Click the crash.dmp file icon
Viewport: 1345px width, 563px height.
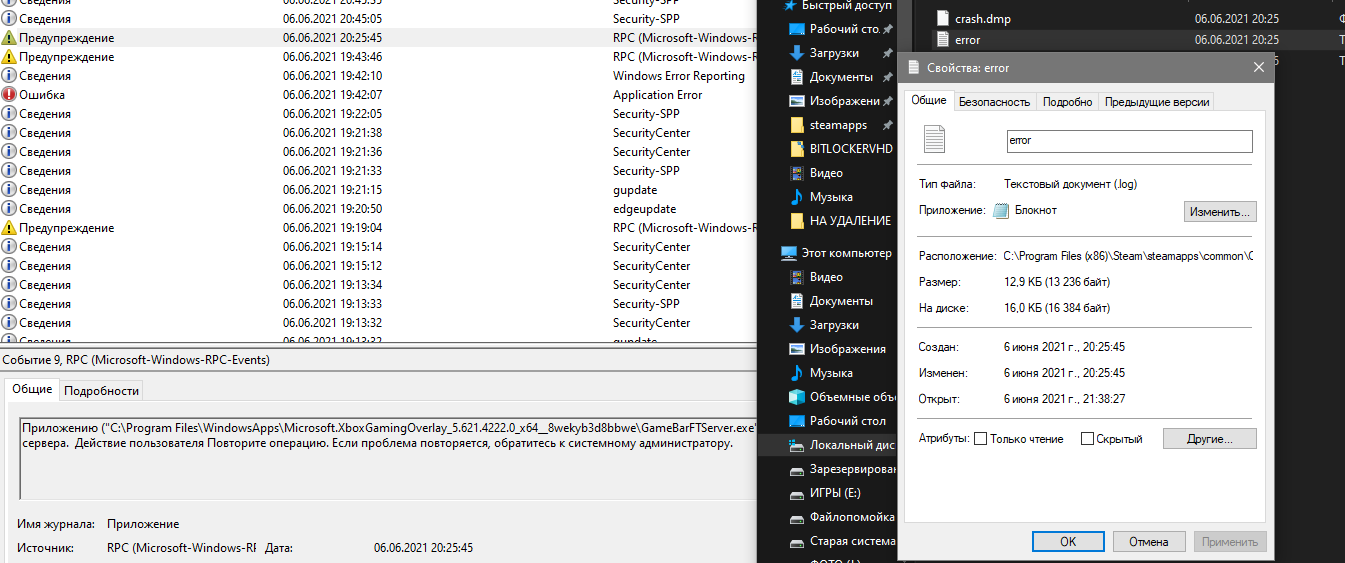tap(942, 18)
